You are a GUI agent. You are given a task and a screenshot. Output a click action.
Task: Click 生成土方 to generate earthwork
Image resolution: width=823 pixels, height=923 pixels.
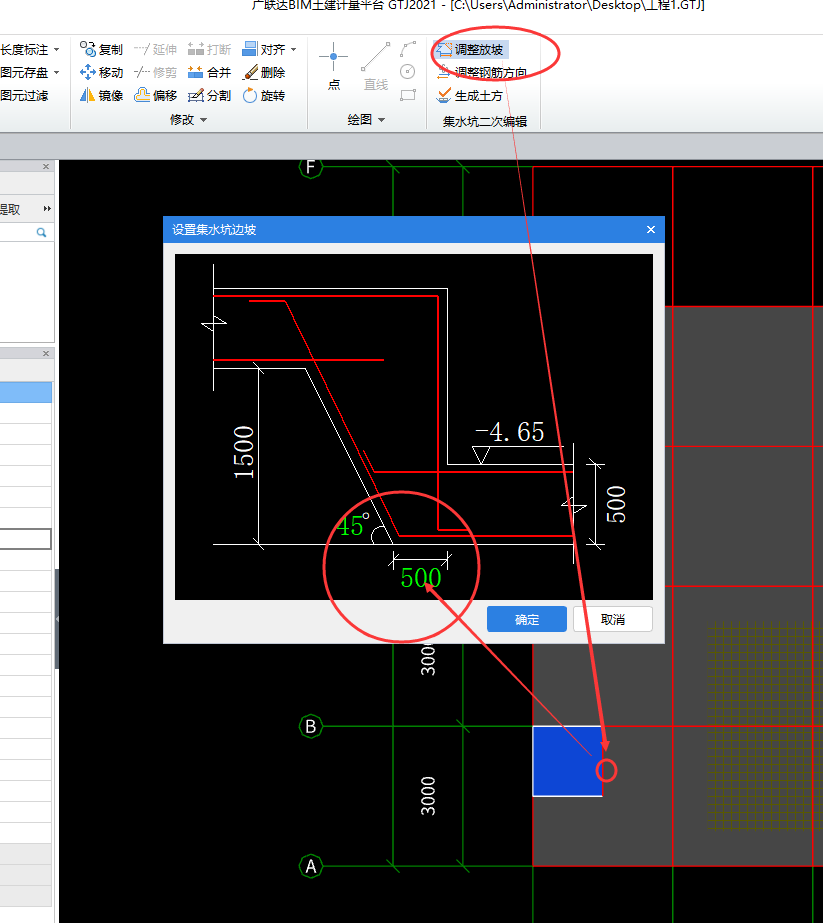click(x=470, y=95)
